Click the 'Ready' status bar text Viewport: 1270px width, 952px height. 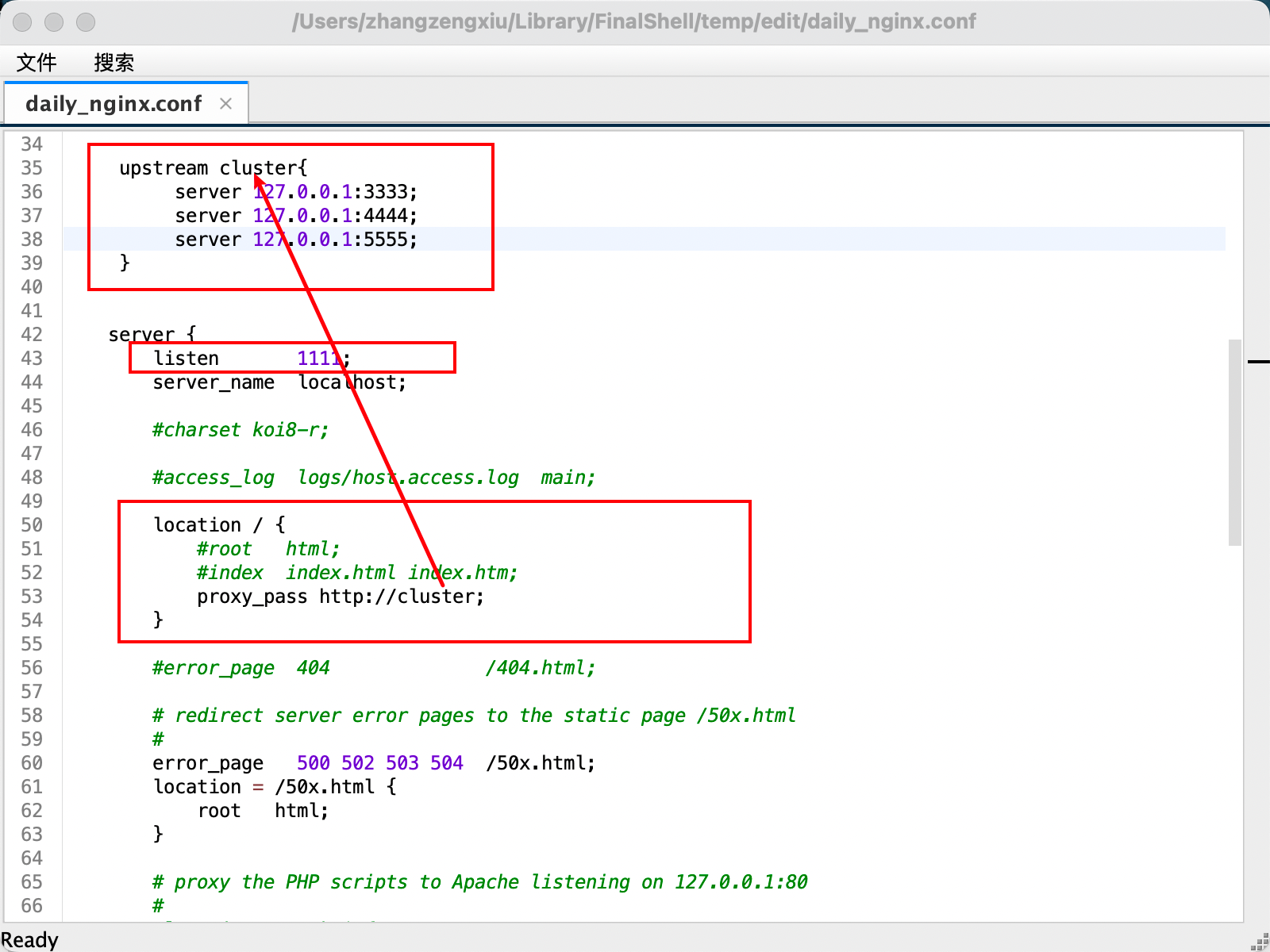(x=29, y=940)
